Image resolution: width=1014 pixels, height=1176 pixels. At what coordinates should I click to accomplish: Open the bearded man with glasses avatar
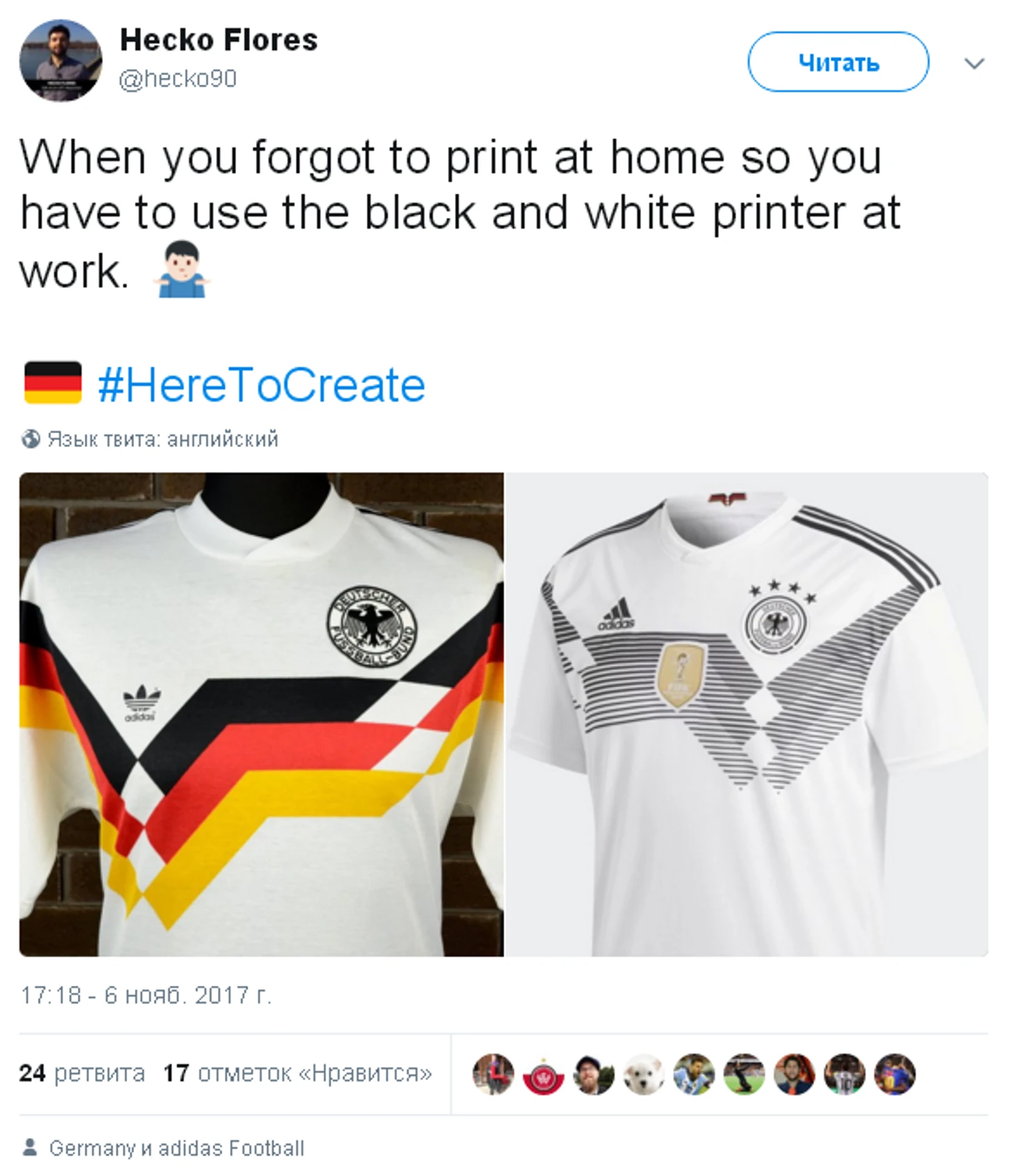[594, 1074]
